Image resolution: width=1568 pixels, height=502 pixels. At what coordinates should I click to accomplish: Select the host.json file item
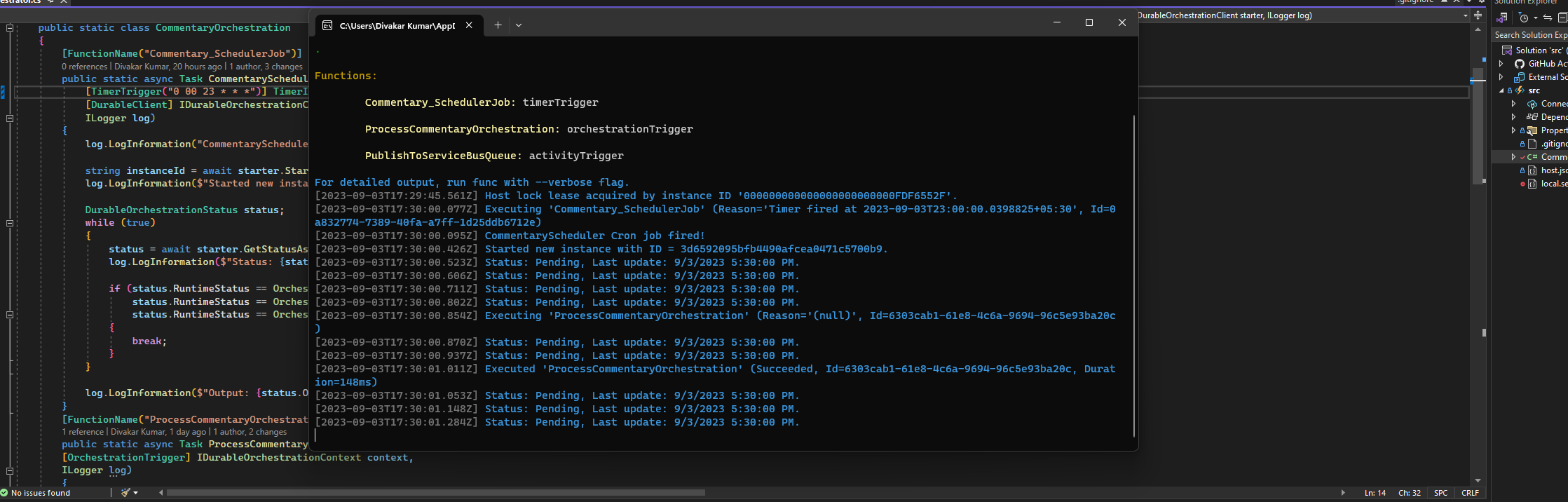(1548, 170)
